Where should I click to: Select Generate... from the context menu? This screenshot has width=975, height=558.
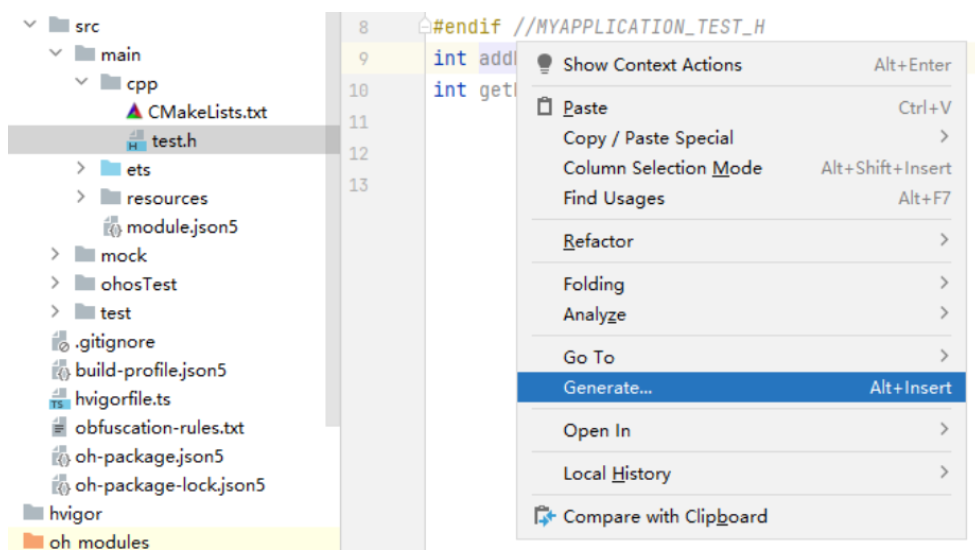pos(607,388)
